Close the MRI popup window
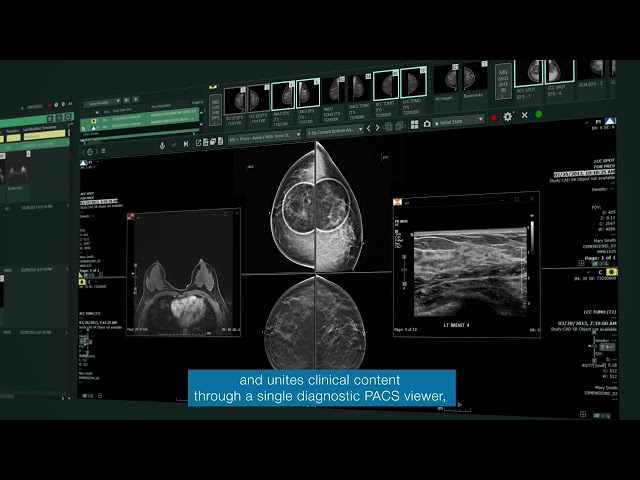 coord(237,213)
